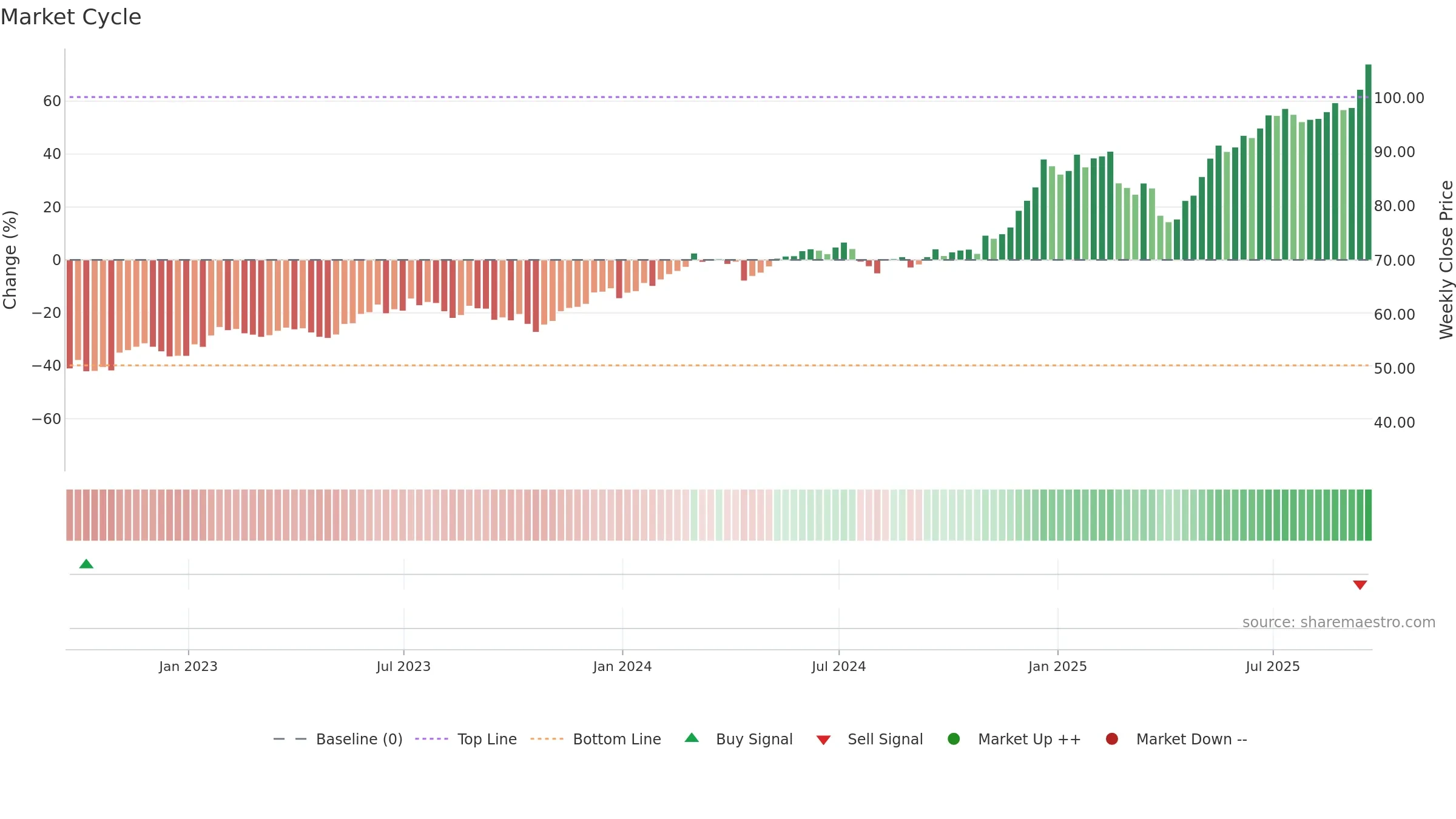
Task: Toggle the Market Down -- legend entry
Action: (1176, 739)
